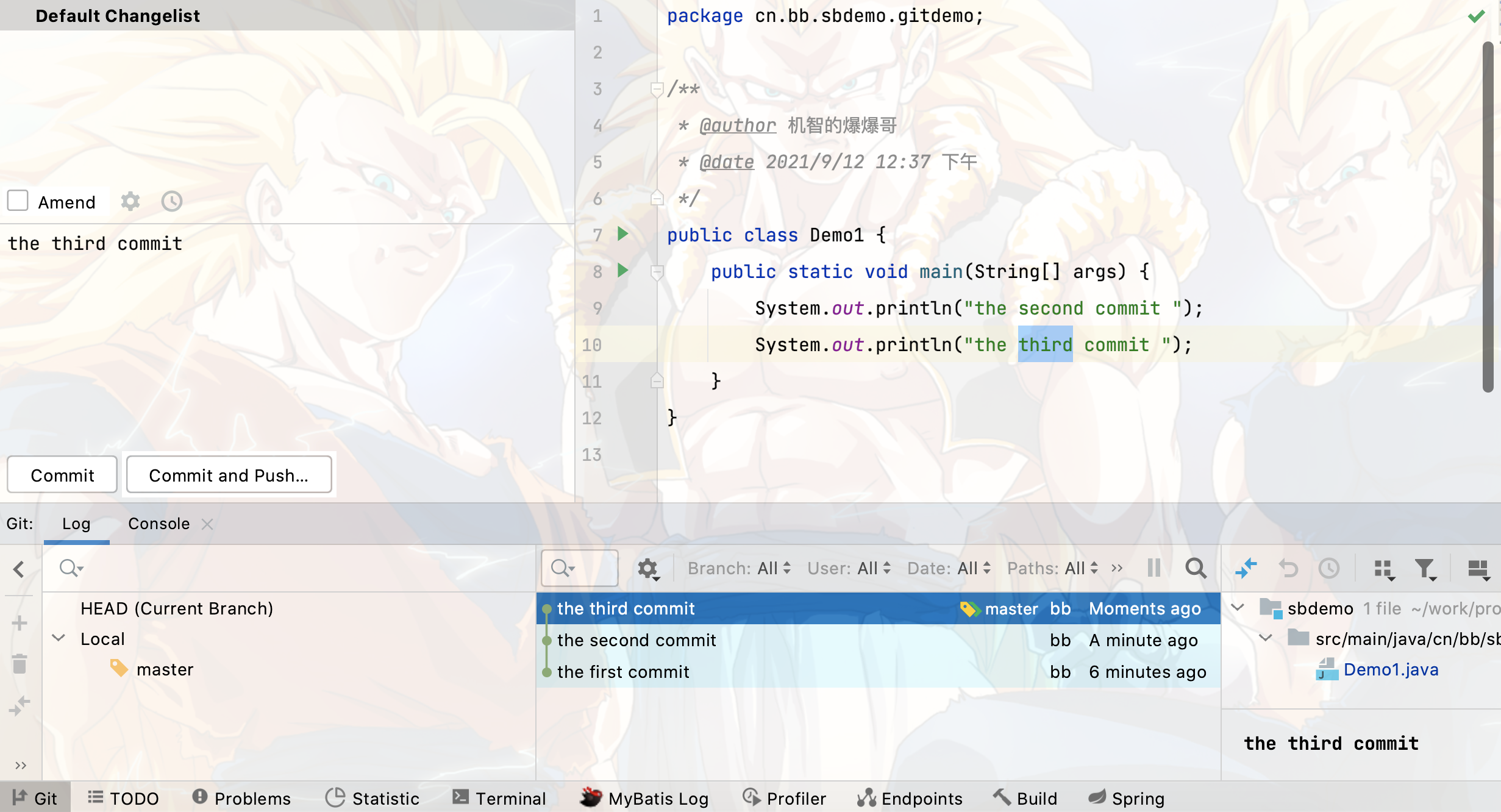Click the commit options gear icon
The width and height of the screenshot is (1501, 812).
click(x=130, y=201)
